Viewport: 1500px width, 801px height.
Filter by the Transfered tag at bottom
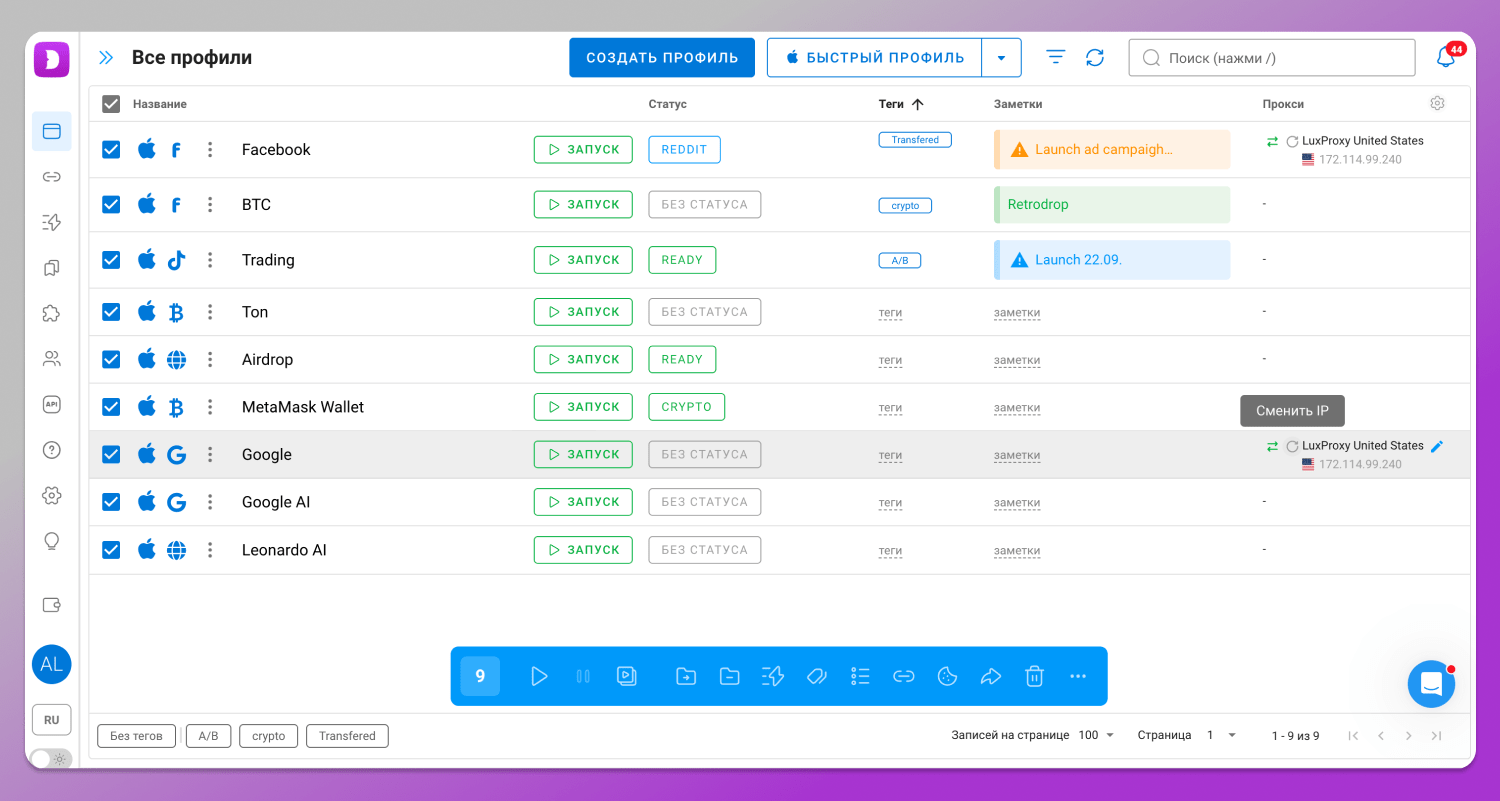[x=347, y=736]
